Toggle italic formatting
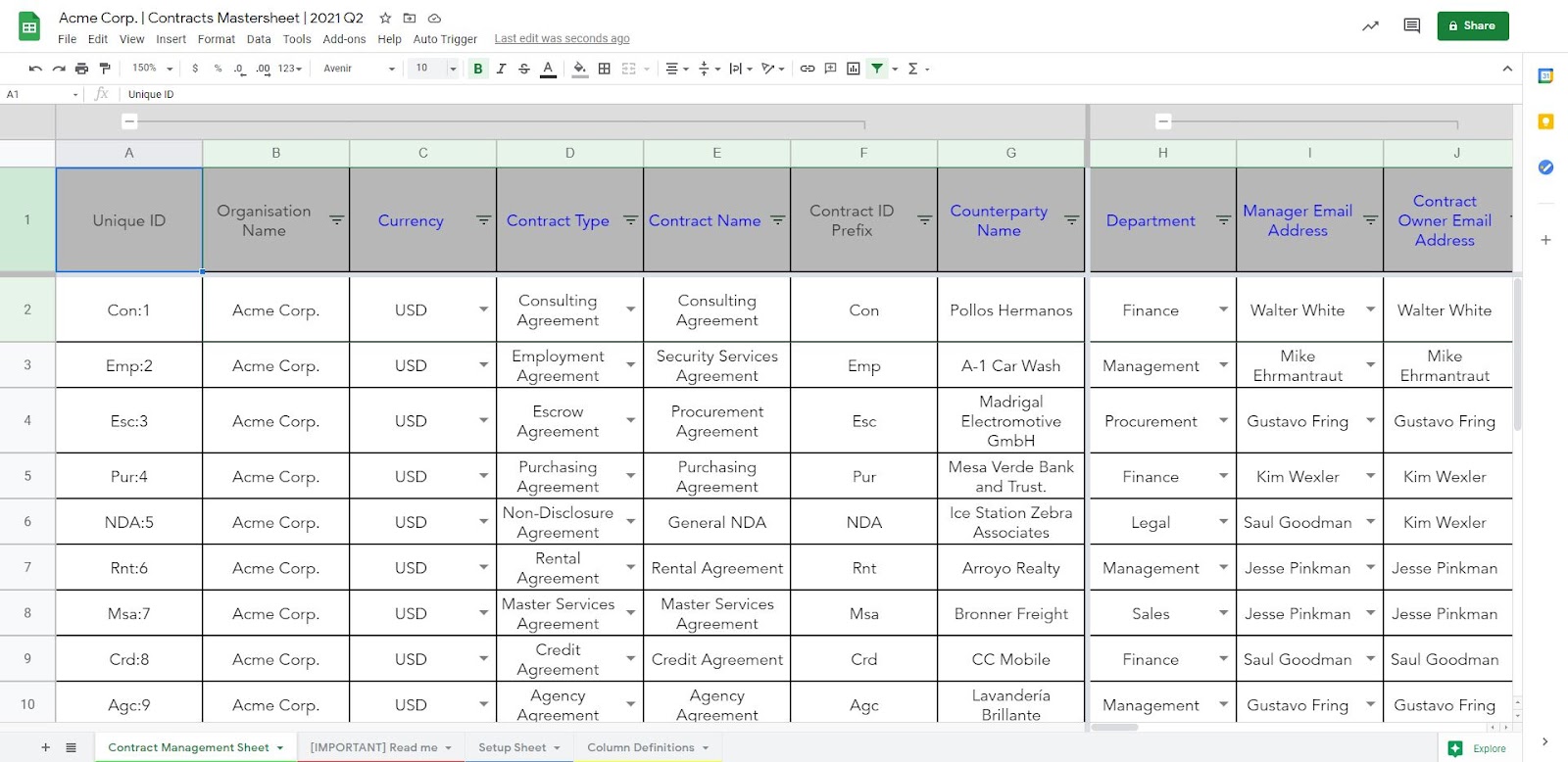 tap(501, 69)
